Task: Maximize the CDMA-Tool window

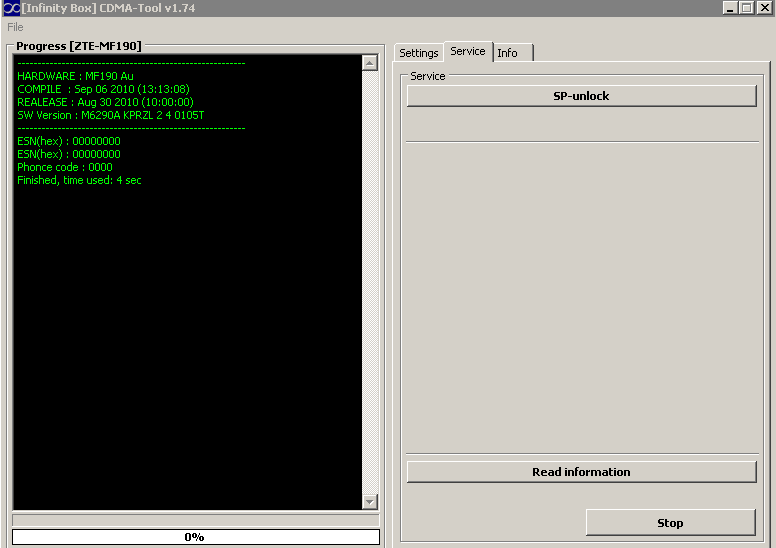Action: pos(747,8)
